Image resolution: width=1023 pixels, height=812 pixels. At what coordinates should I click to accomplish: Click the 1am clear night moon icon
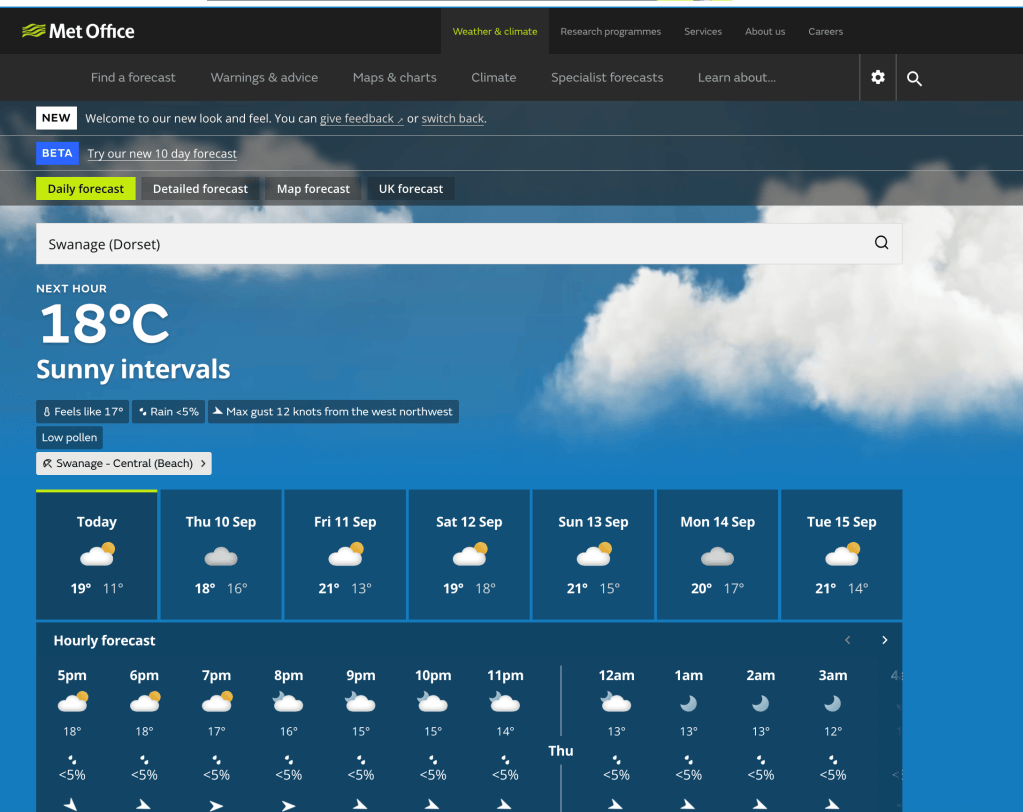coord(688,703)
